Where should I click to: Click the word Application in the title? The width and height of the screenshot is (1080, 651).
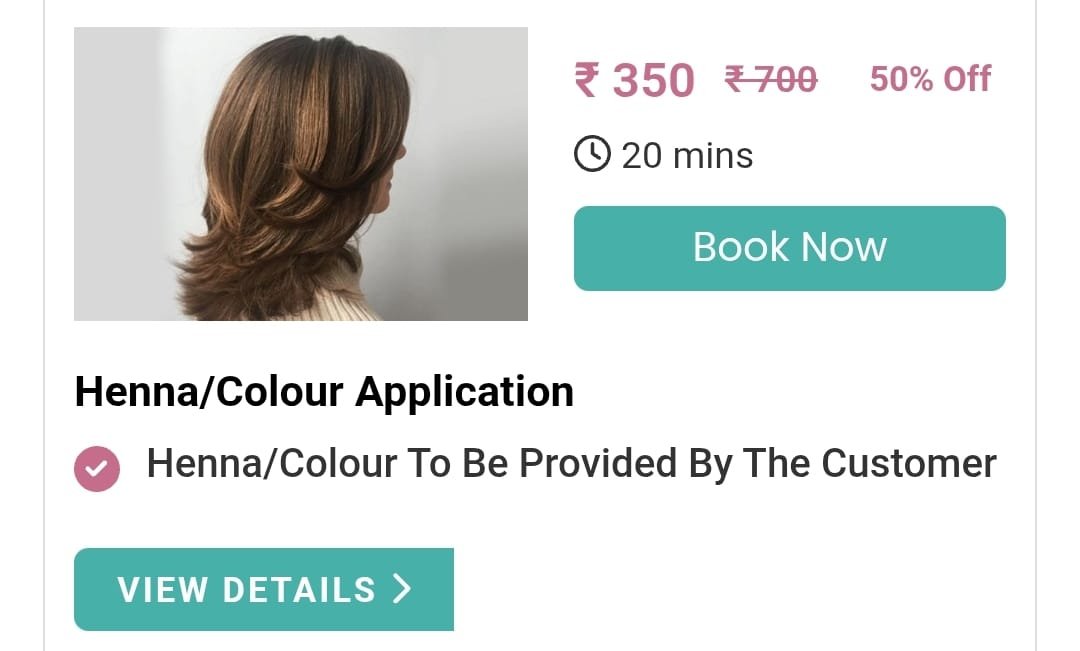click(464, 393)
